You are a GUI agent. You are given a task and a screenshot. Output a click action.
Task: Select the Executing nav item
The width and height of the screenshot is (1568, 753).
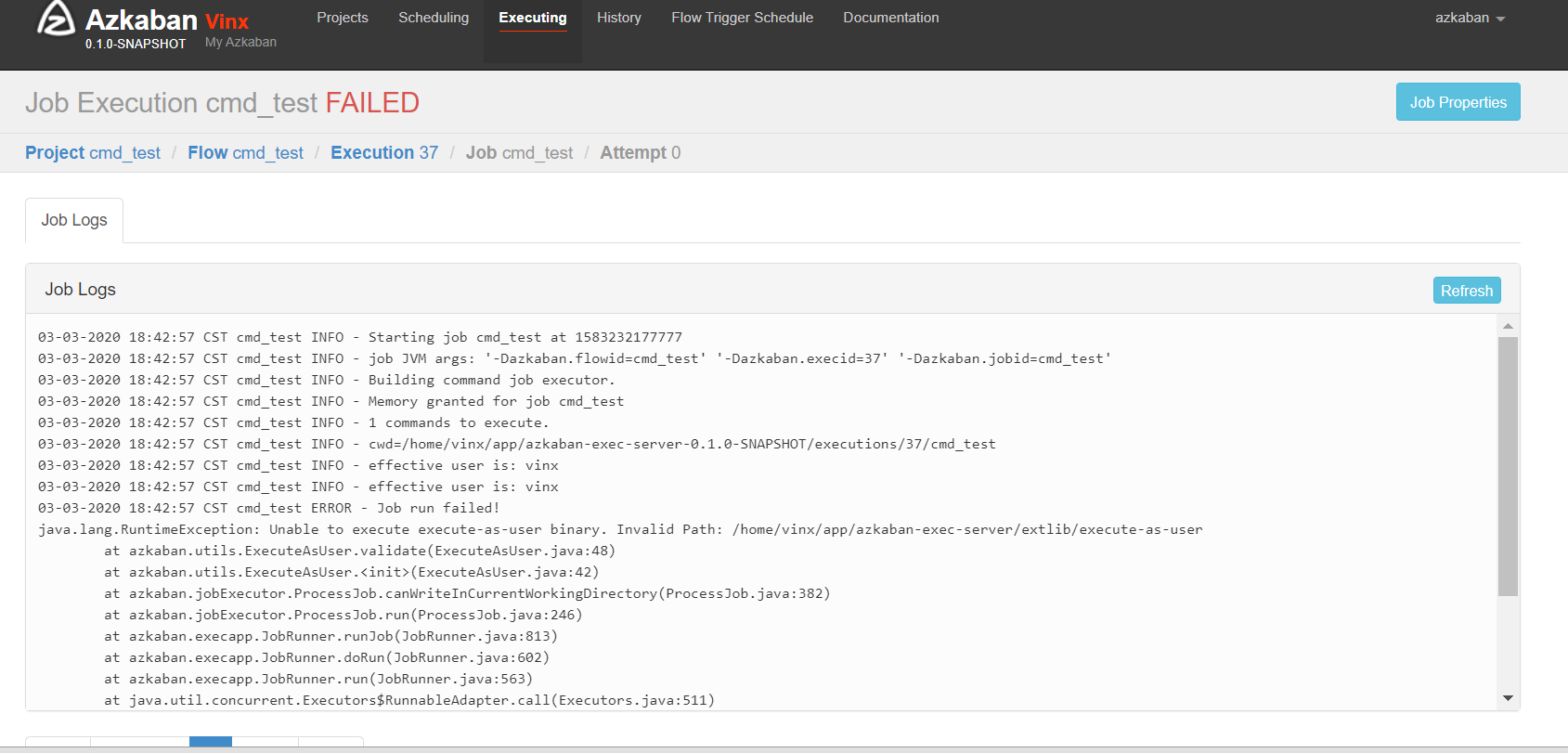[x=533, y=18]
